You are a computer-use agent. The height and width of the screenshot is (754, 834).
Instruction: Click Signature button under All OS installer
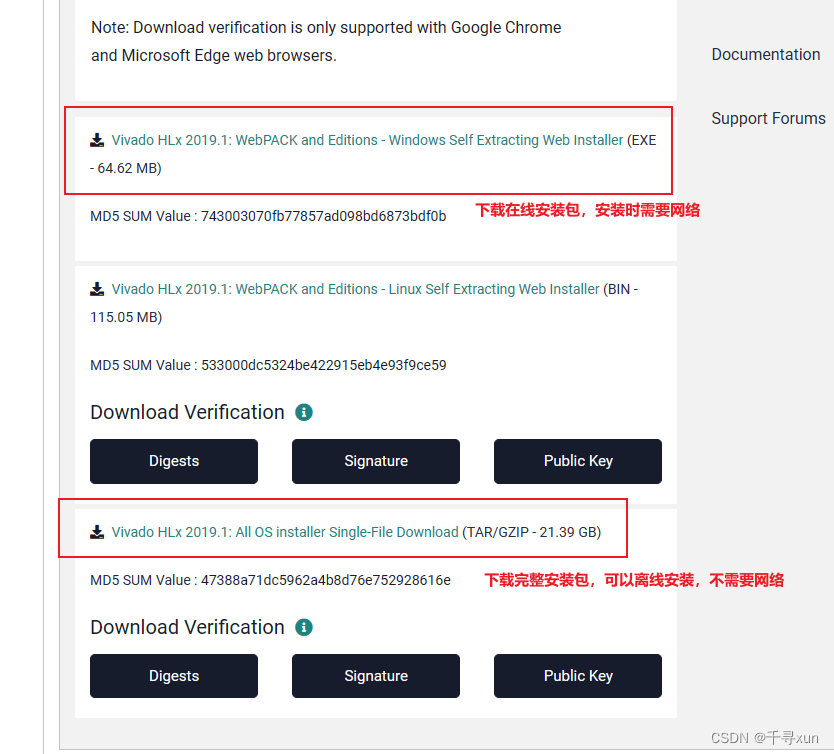(x=376, y=676)
